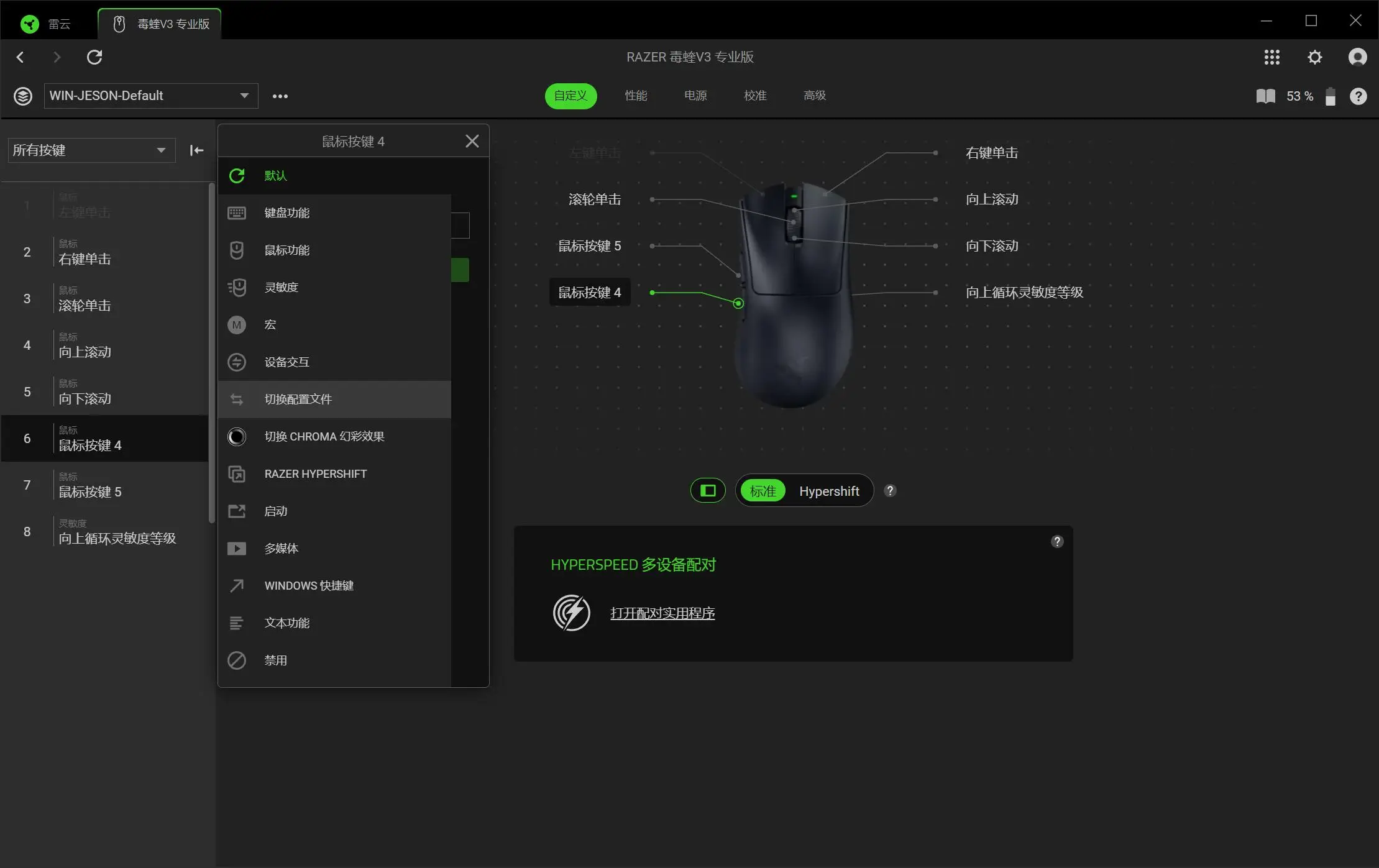Switch to Hypershift mode

click(829, 491)
